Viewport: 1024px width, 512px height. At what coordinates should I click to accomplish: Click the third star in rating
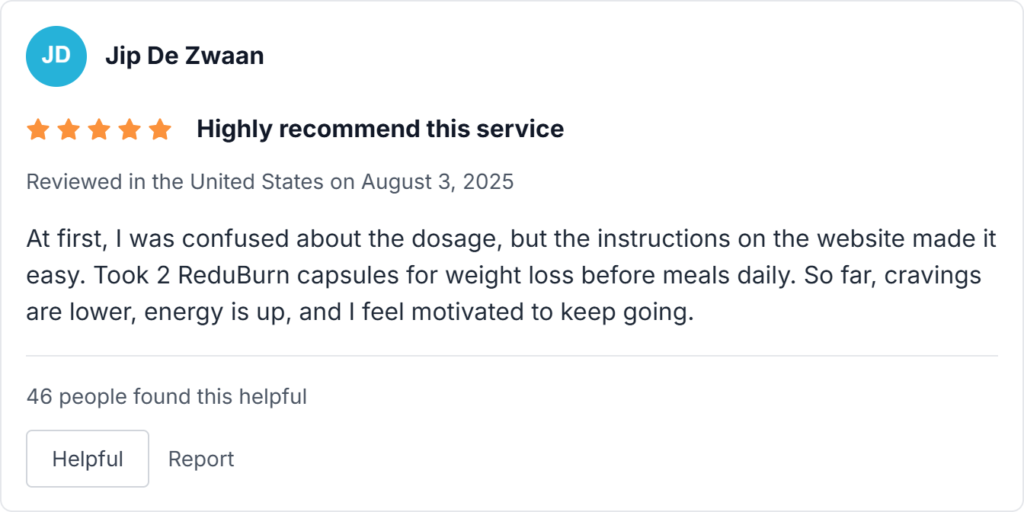click(x=99, y=129)
